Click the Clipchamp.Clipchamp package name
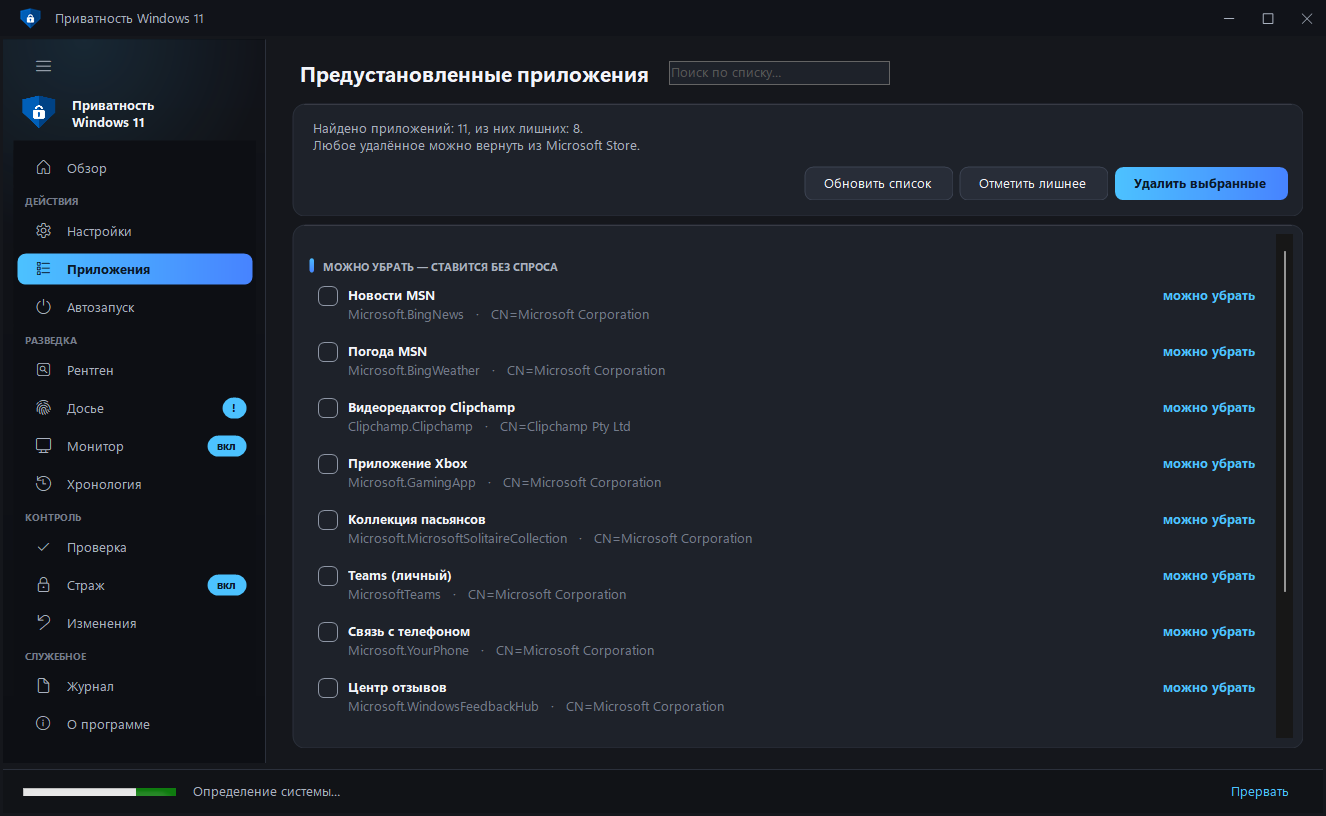Image resolution: width=1326 pixels, height=816 pixels. (410, 426)
